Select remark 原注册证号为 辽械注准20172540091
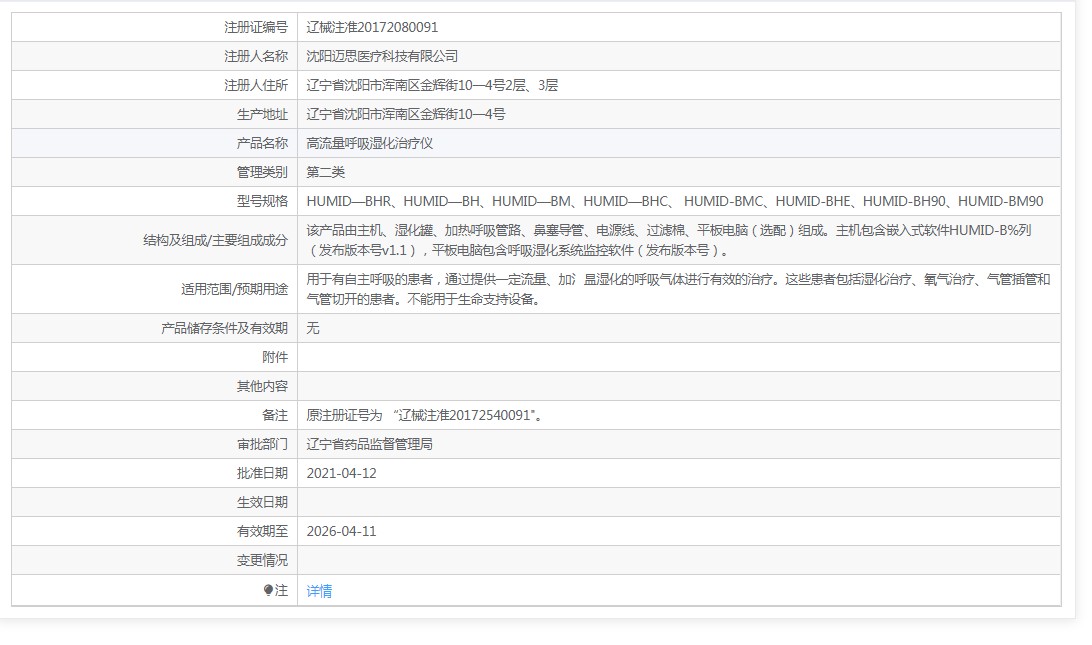The width and height of the screenshot is (1092, 645). (425, 415)
